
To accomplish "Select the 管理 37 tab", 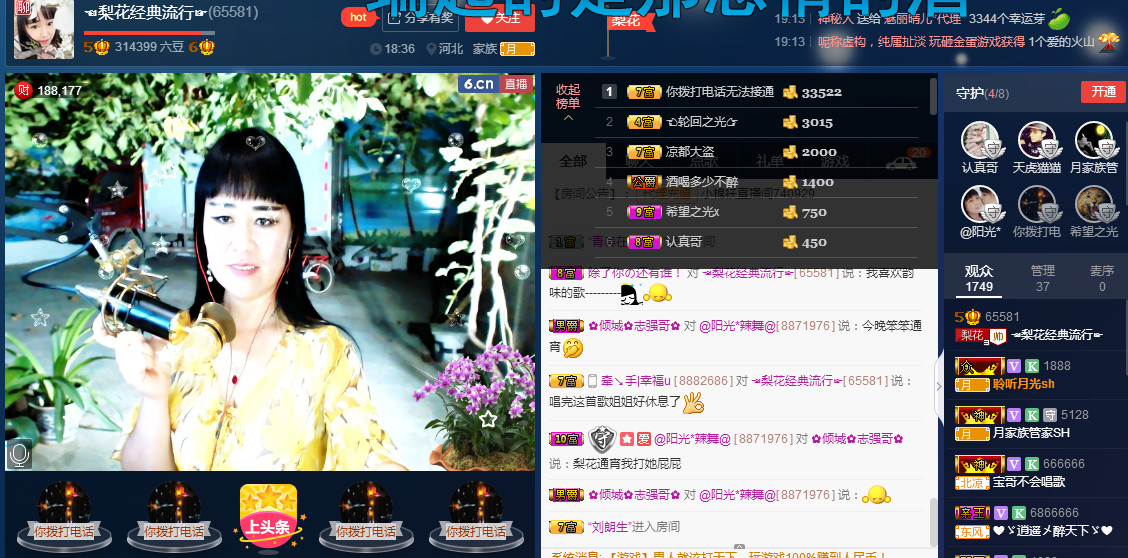I will pos(1042,278).
